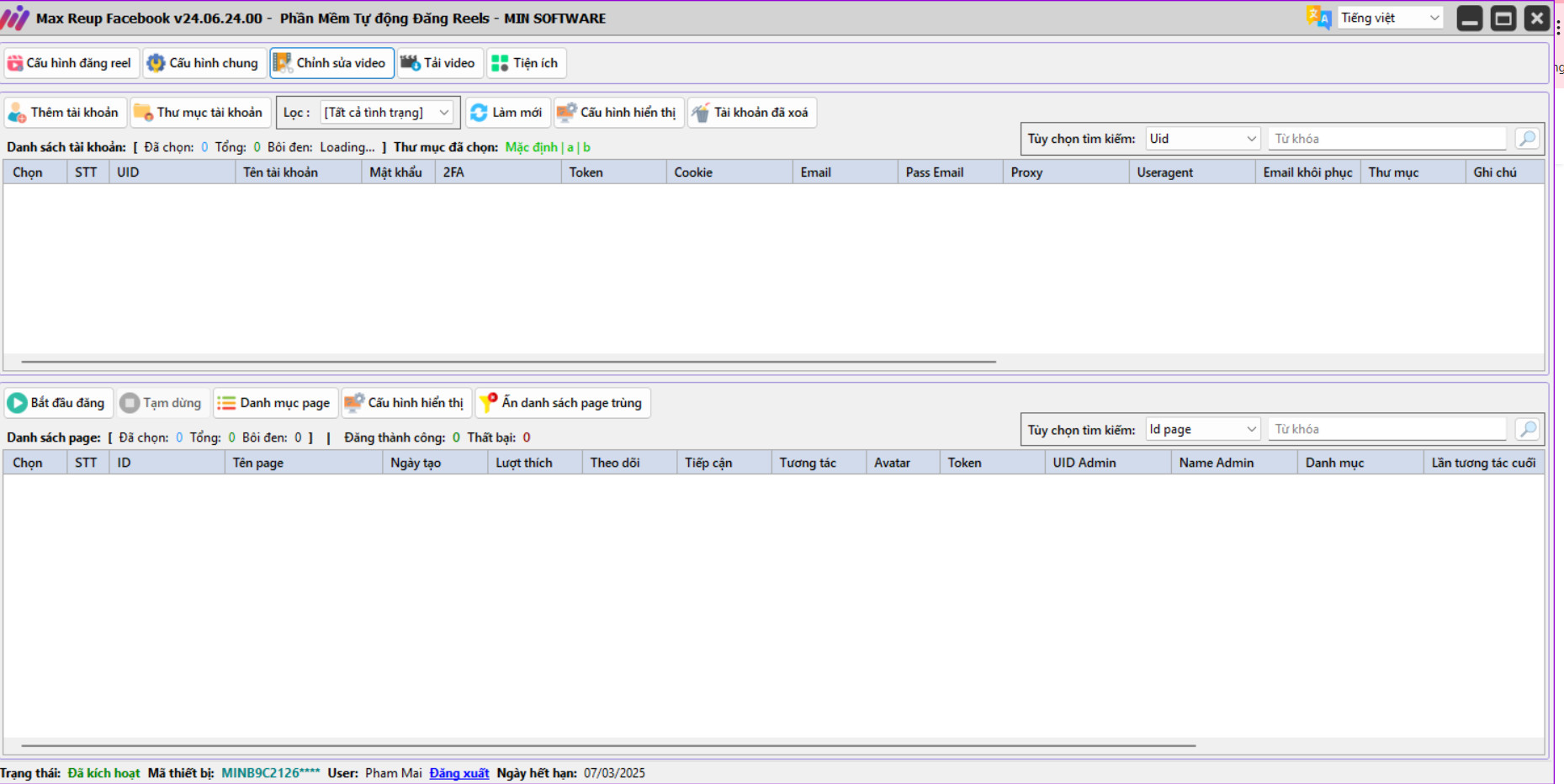This screenshot has height=784, width=1564.
Task: Click the Chọn column header in accounts table
Action: [x=28, y=172]
